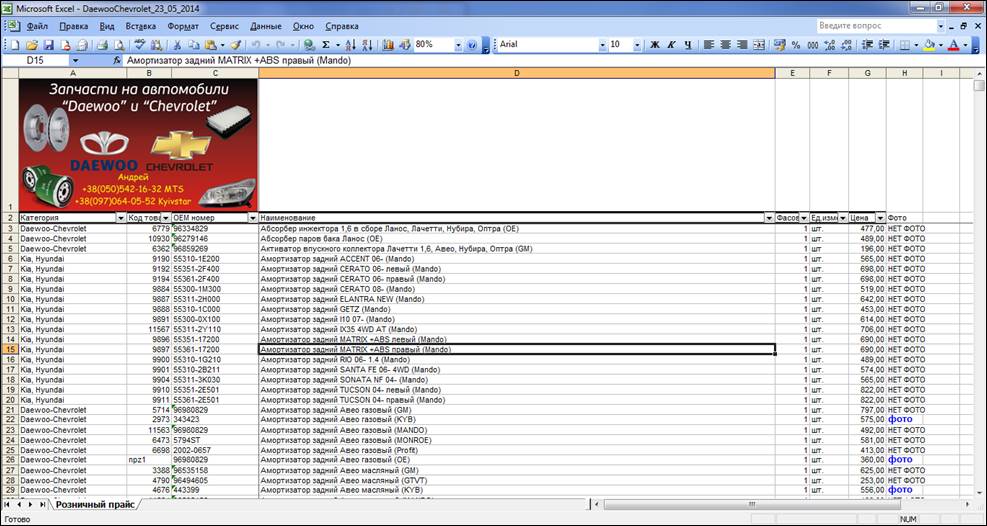Align text right in the formatting toolbar
Image resolution: width=987 pixels, height=526 pixels.
pyautogui.click(x=742, y=45)
